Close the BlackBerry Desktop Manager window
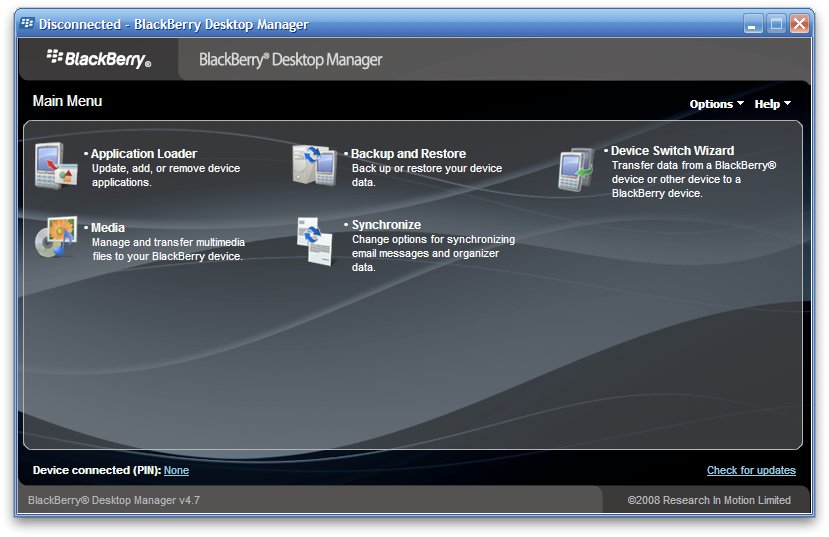Image resolution: width=829 pixels, height=537 pixels. (799, 24)
